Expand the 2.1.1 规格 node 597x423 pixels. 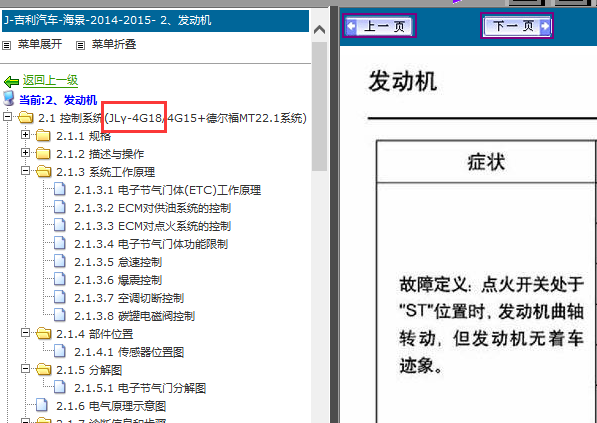click(25, 134)
